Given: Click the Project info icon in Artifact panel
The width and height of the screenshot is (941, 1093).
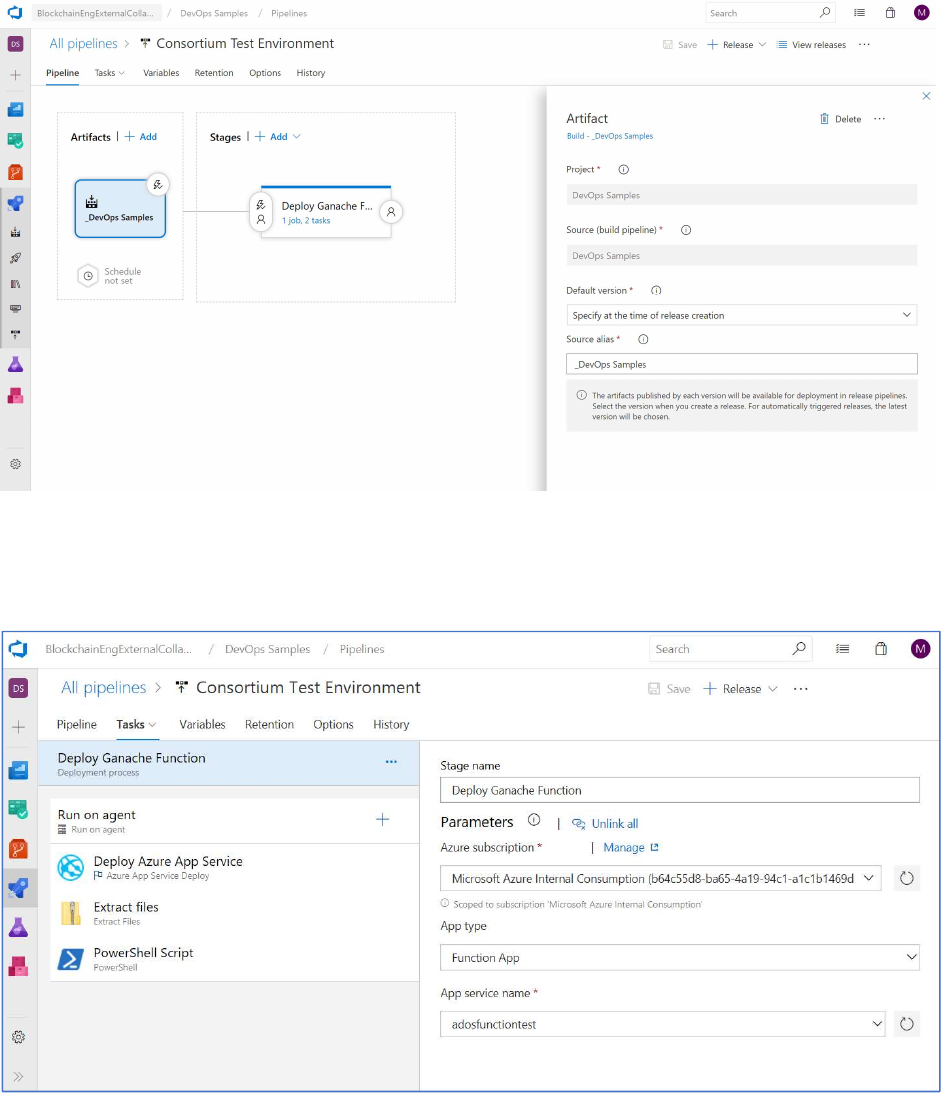Looking at the screenshot, I should [x=624, y=169].
